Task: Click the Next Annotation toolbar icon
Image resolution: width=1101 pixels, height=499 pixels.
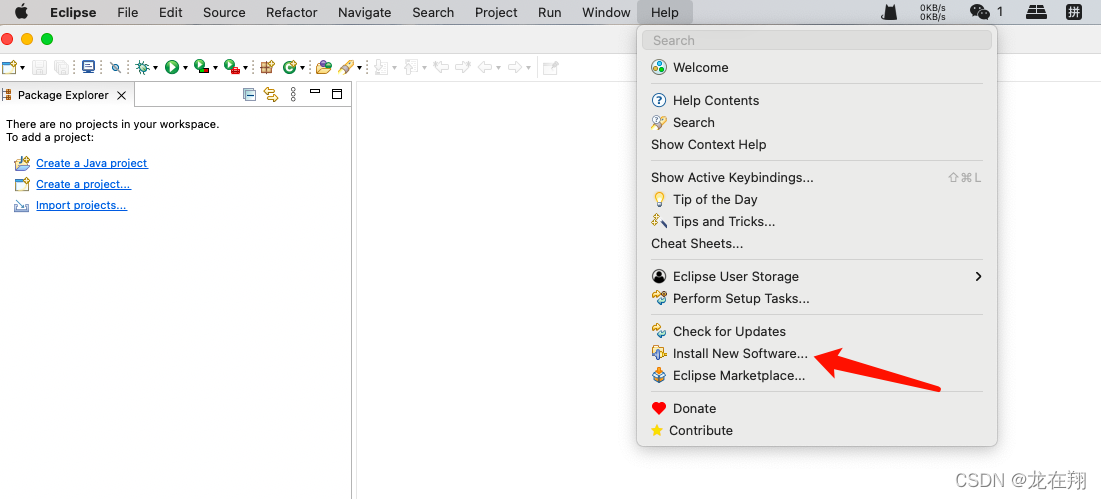Action: (x=381, y=67)
